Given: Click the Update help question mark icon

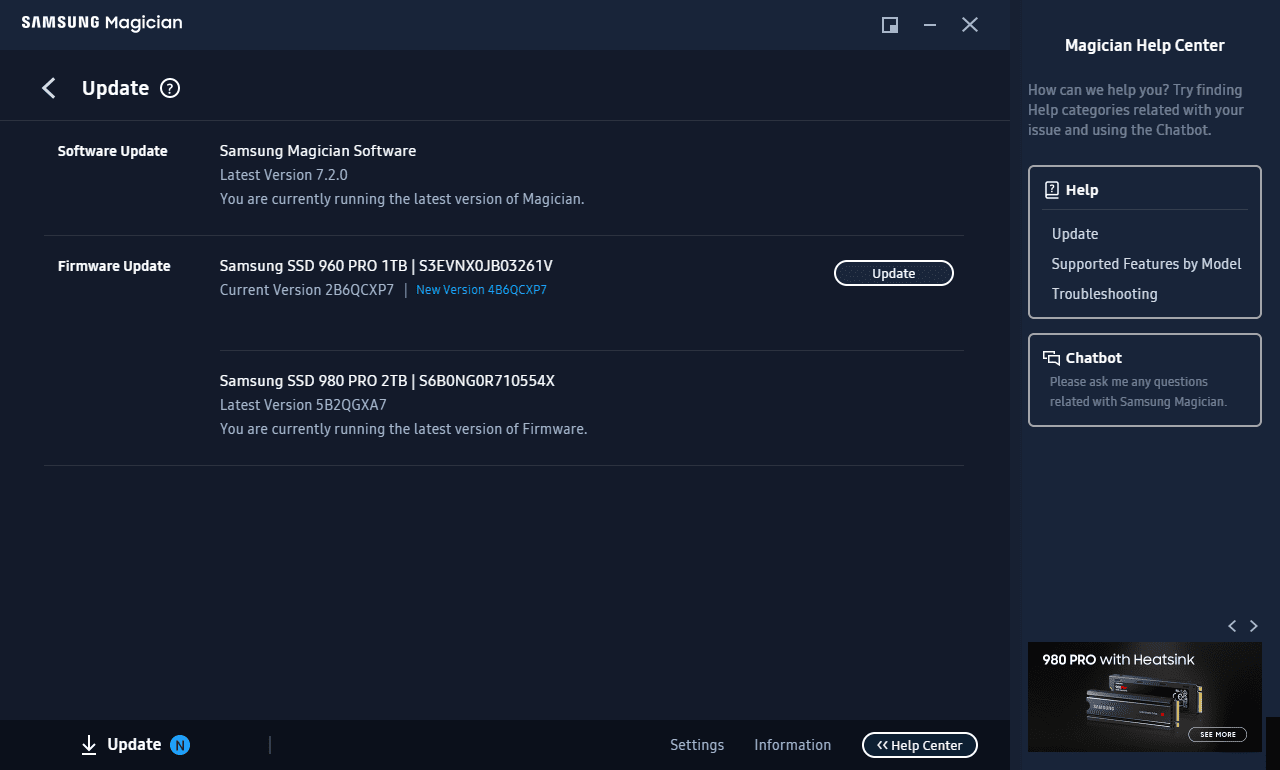Looking at the screenshot, I should pyautogui.click(x=170, y=88).
